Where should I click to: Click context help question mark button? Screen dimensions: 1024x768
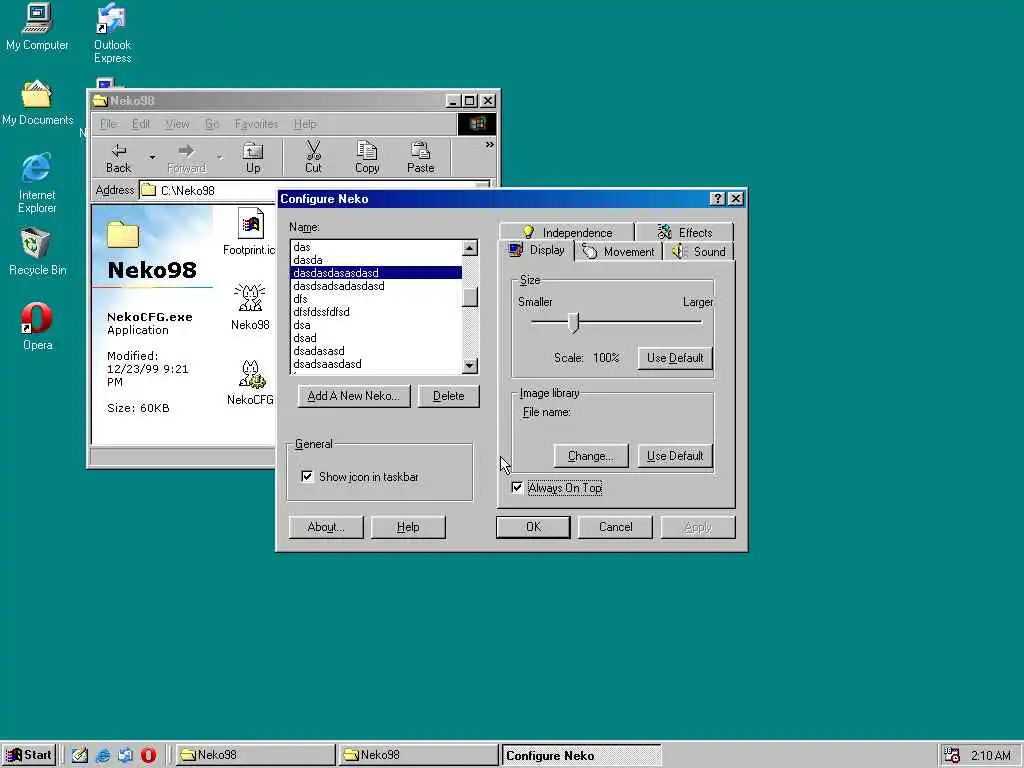[x=717, y=199]
